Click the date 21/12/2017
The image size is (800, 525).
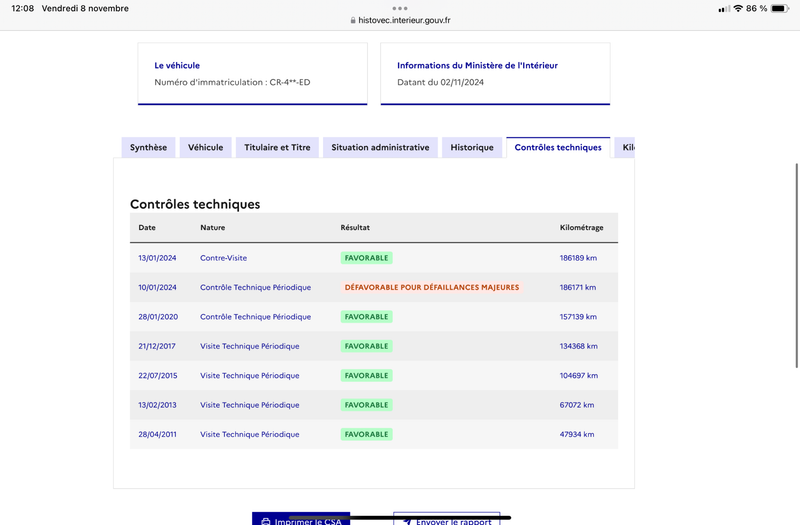[157, 346]
